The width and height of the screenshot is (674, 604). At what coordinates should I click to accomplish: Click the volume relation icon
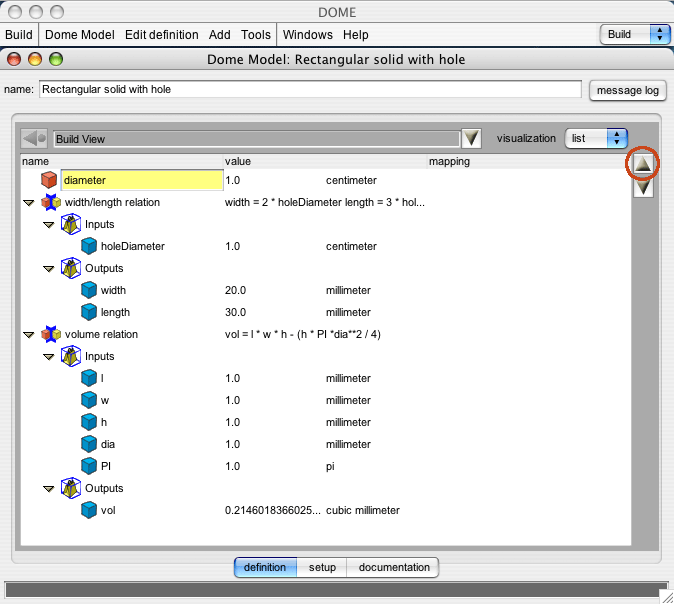(51, 334)
